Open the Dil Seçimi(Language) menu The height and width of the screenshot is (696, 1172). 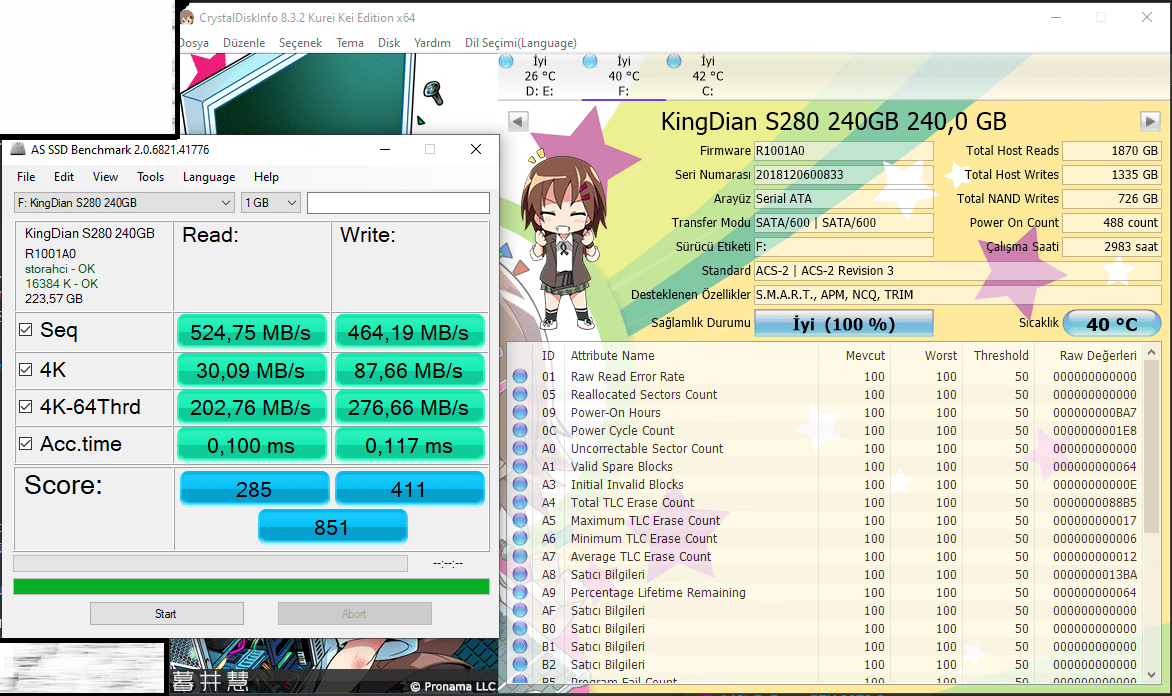click(521, 43)
